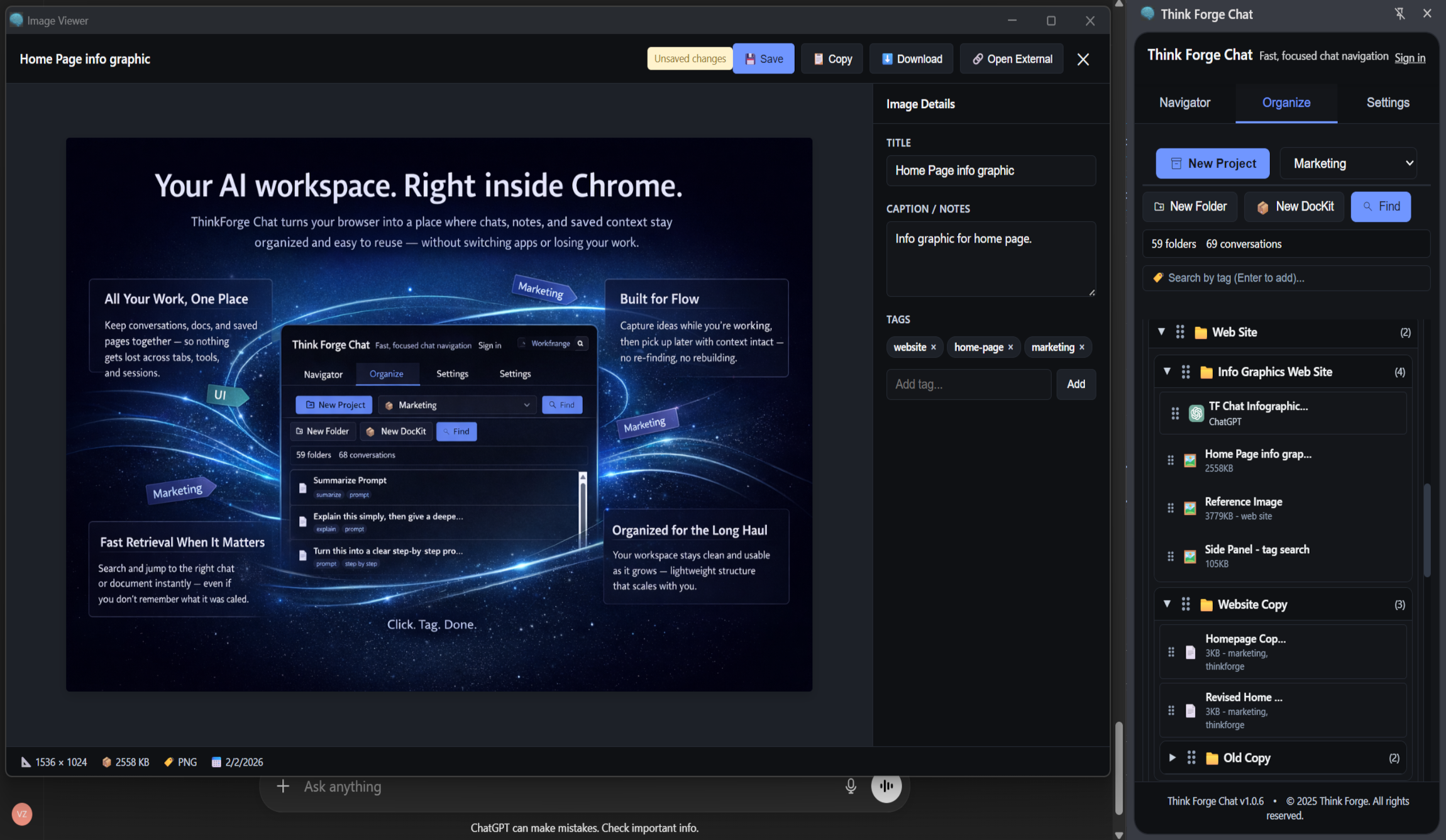Image resolution: width=1446 pixels, height=840 pixels.
Task: Click the infographic image preview
Action: pyautogui.click(x=439, y=414)
